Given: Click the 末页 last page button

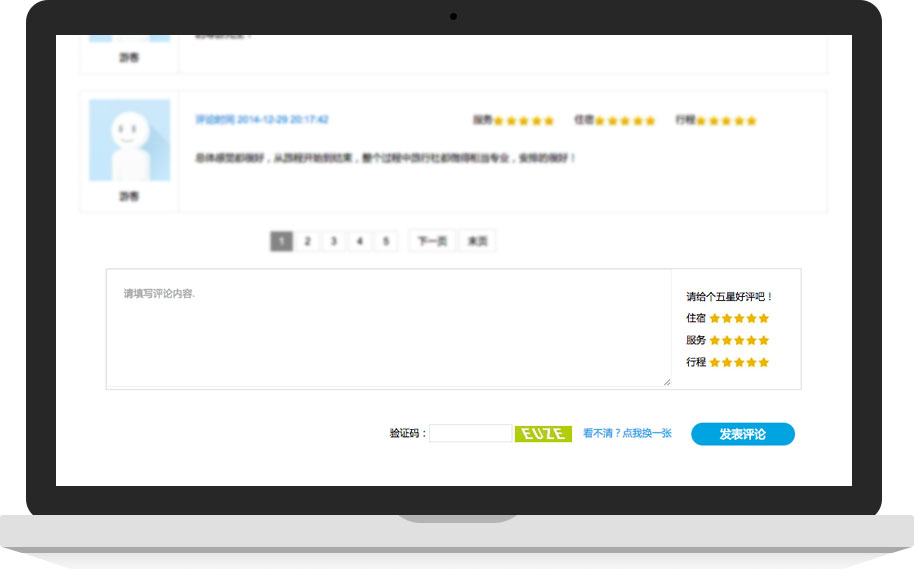Looking at the screenshot, I should [477, 241].
